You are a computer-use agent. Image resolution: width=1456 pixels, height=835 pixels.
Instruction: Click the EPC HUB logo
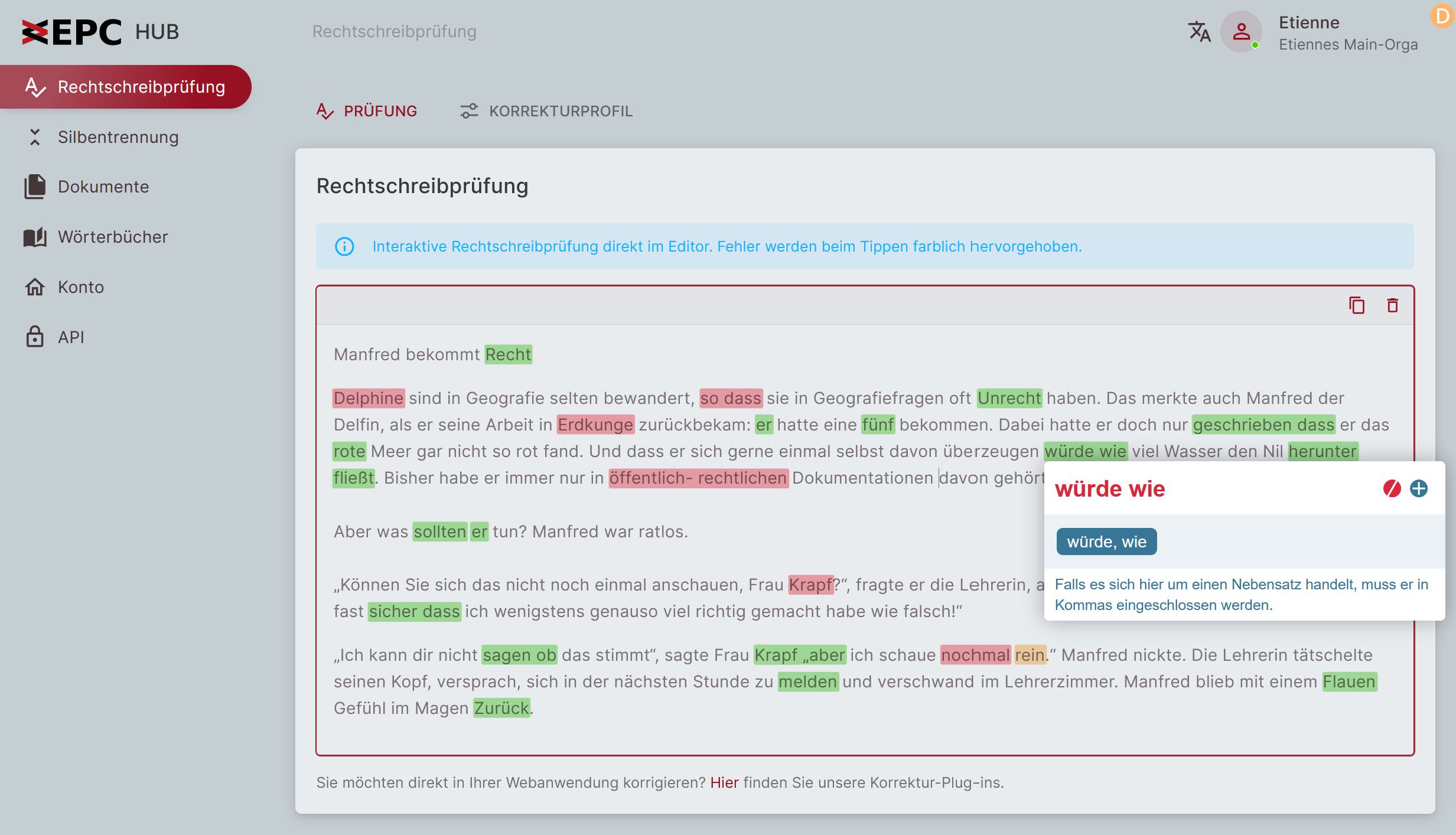tap(100, 32)
